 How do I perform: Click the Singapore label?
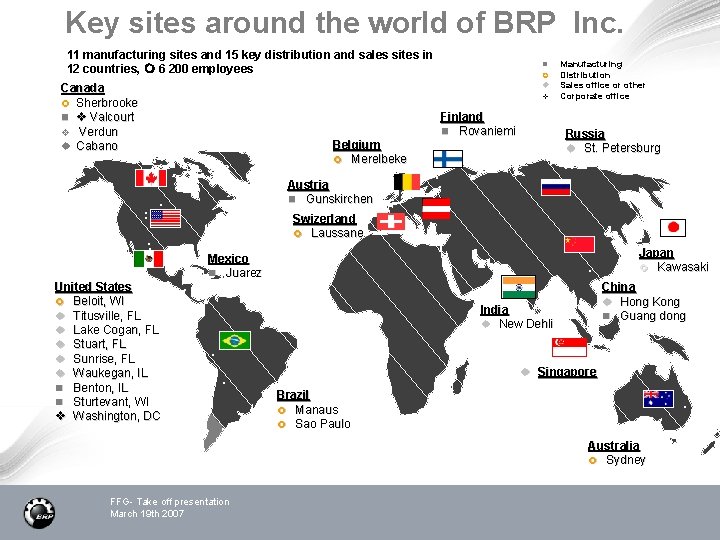(567, 372)
